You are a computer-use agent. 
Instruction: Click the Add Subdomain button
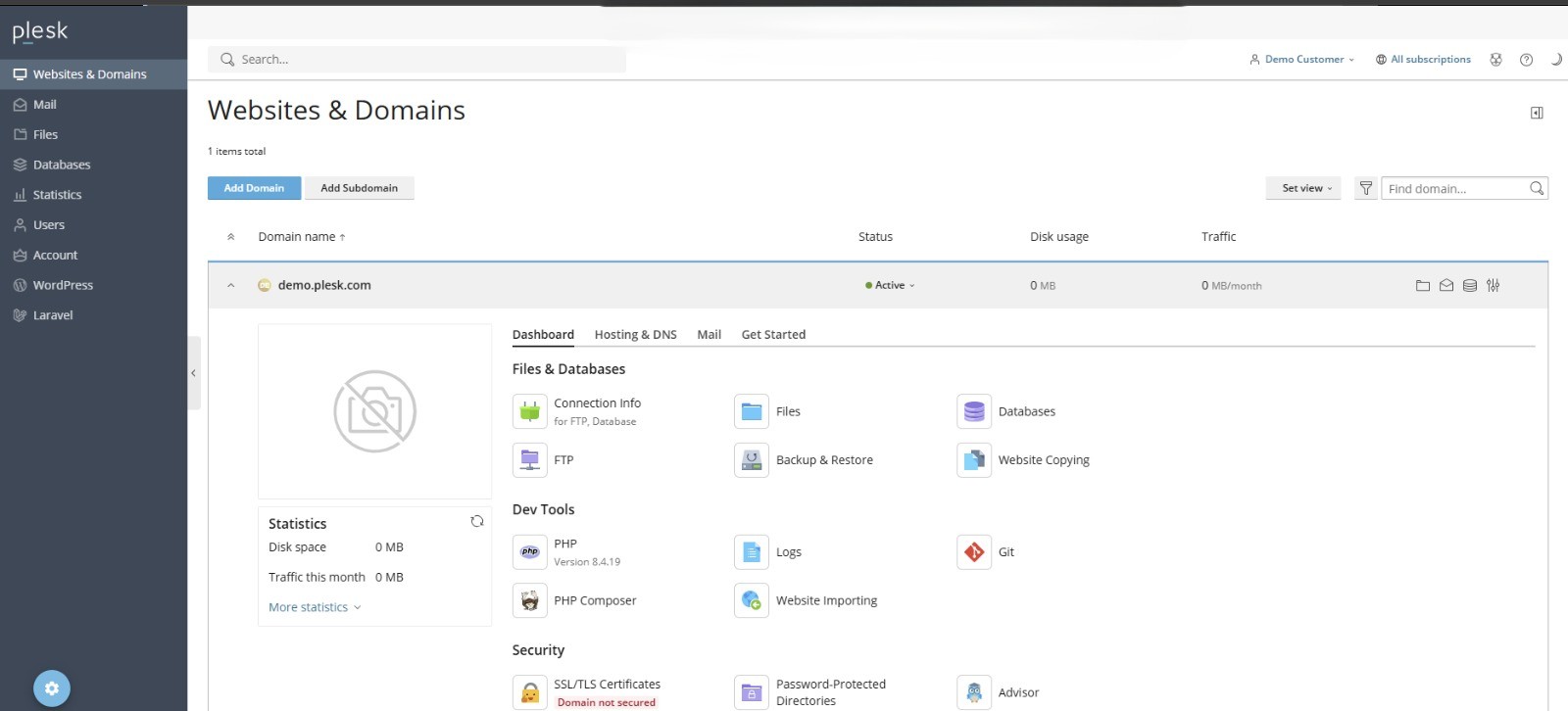pos(360,188)
